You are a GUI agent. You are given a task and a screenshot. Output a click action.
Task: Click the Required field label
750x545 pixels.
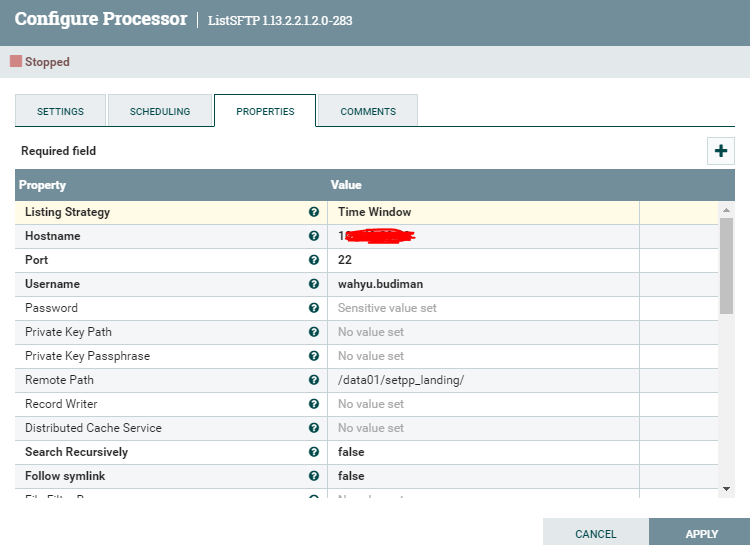click(x=58, y=151)
